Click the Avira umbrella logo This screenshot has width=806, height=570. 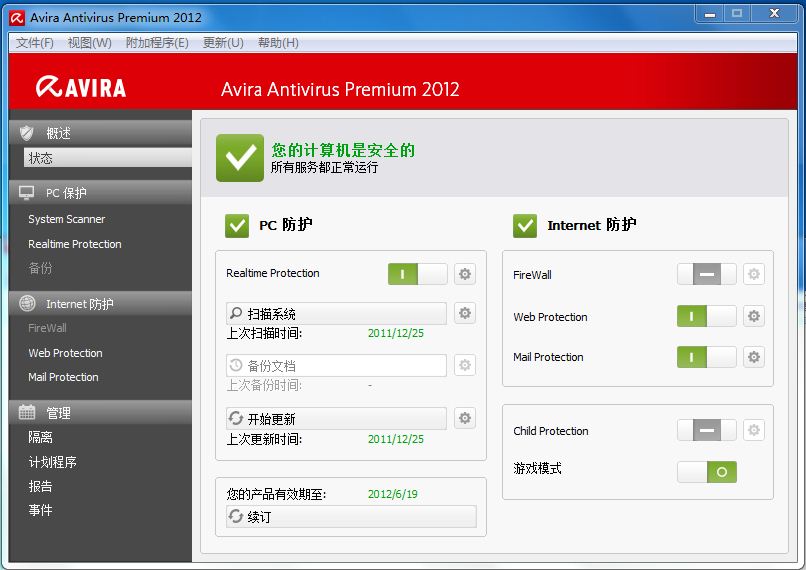pyautogui.click(x=81, y=87)
